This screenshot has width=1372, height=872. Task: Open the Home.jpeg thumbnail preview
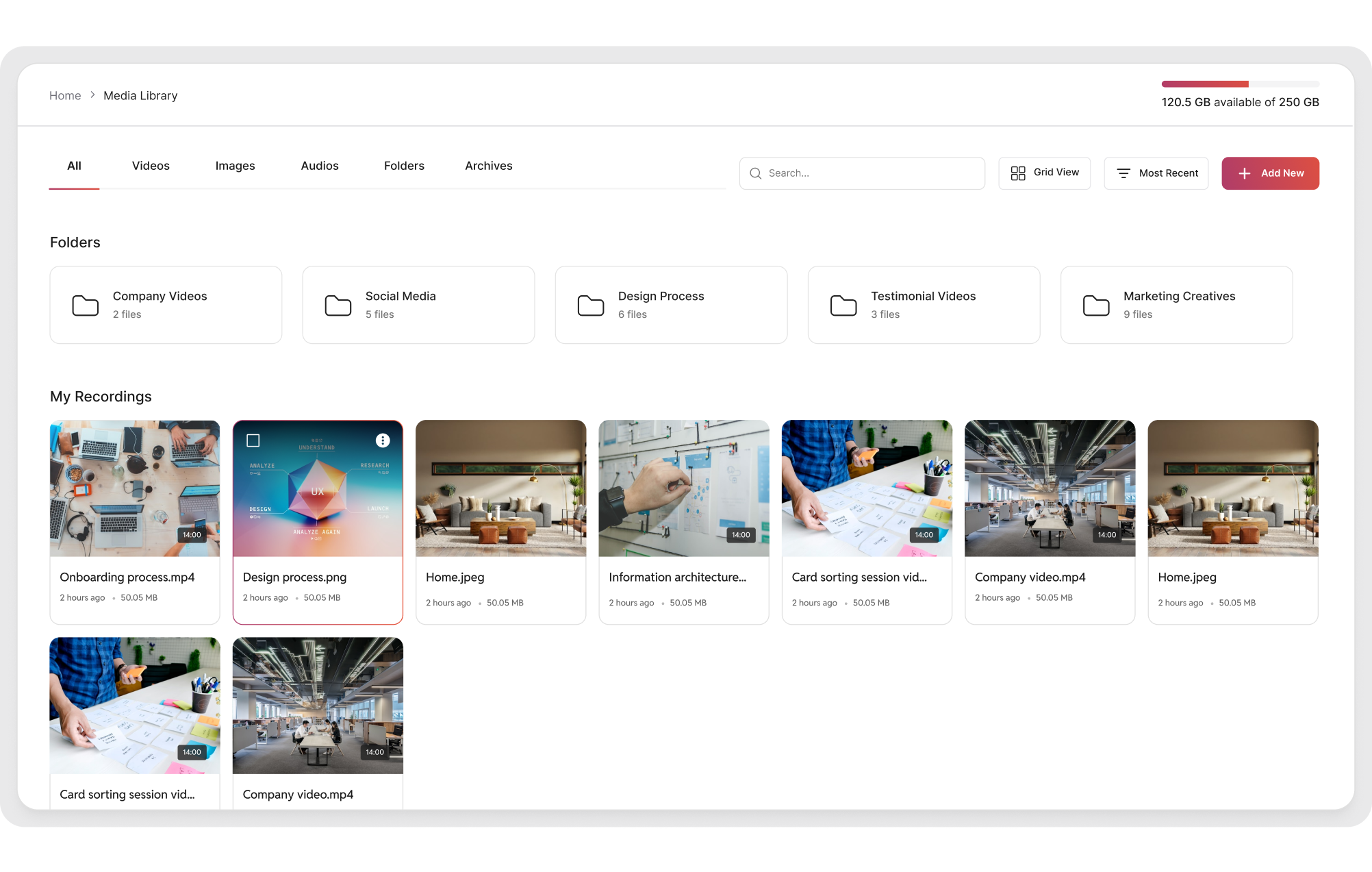pyautogui.click(x=500, y=488)
